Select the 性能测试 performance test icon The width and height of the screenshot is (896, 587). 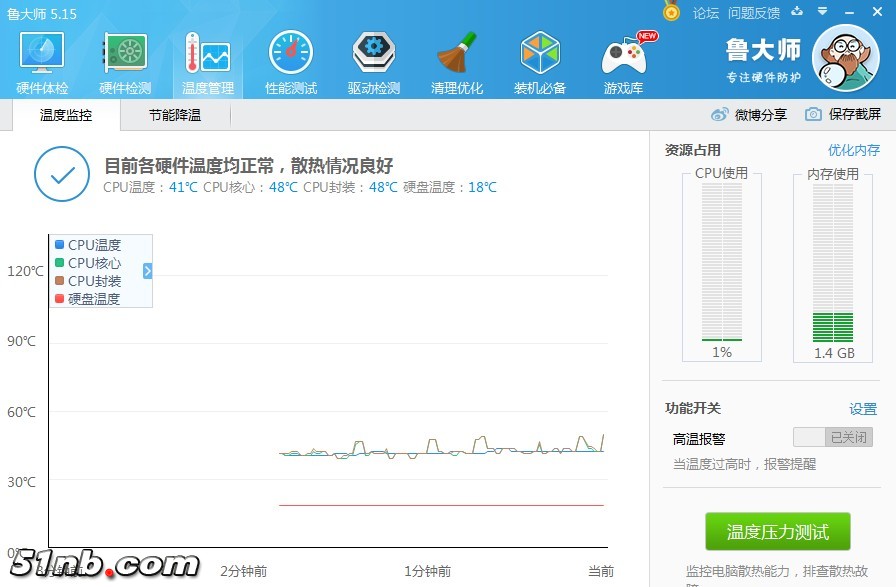click(291, 63)
